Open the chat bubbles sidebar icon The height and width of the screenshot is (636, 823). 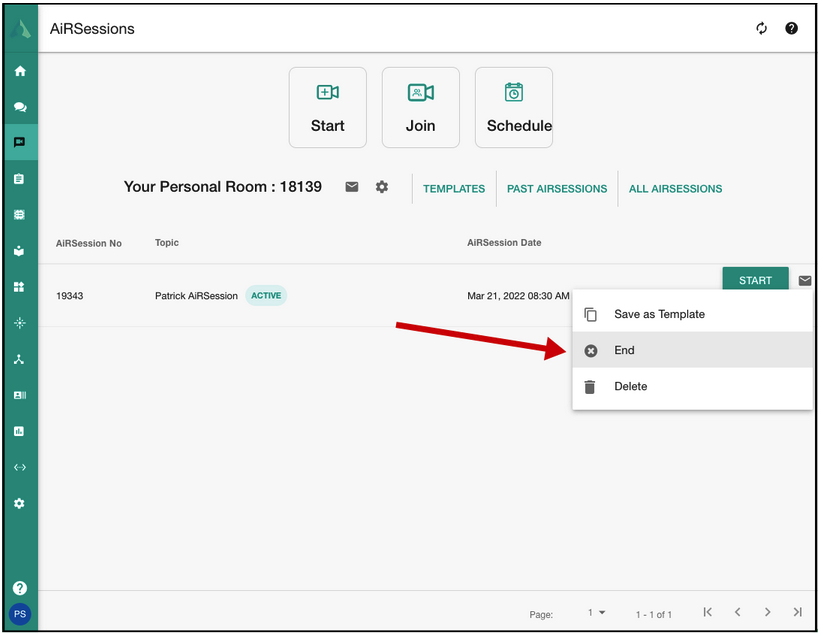pyautogui.click(x=20, y=107)
